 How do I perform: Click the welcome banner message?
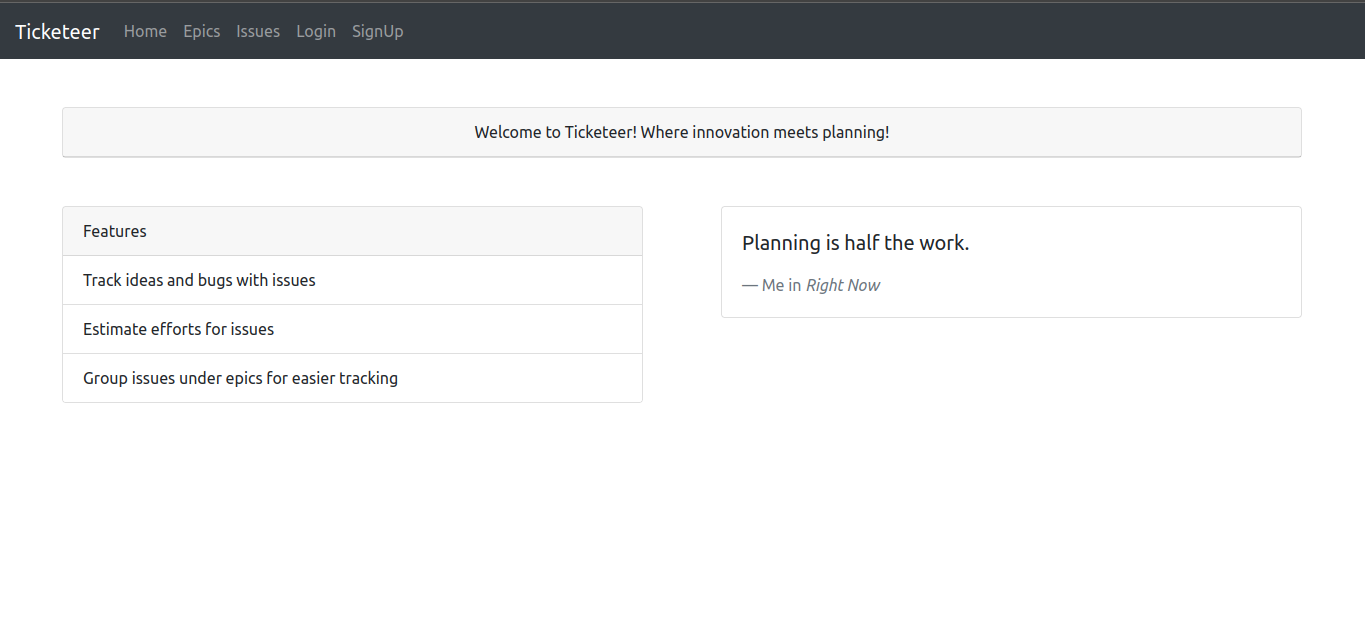682,131
